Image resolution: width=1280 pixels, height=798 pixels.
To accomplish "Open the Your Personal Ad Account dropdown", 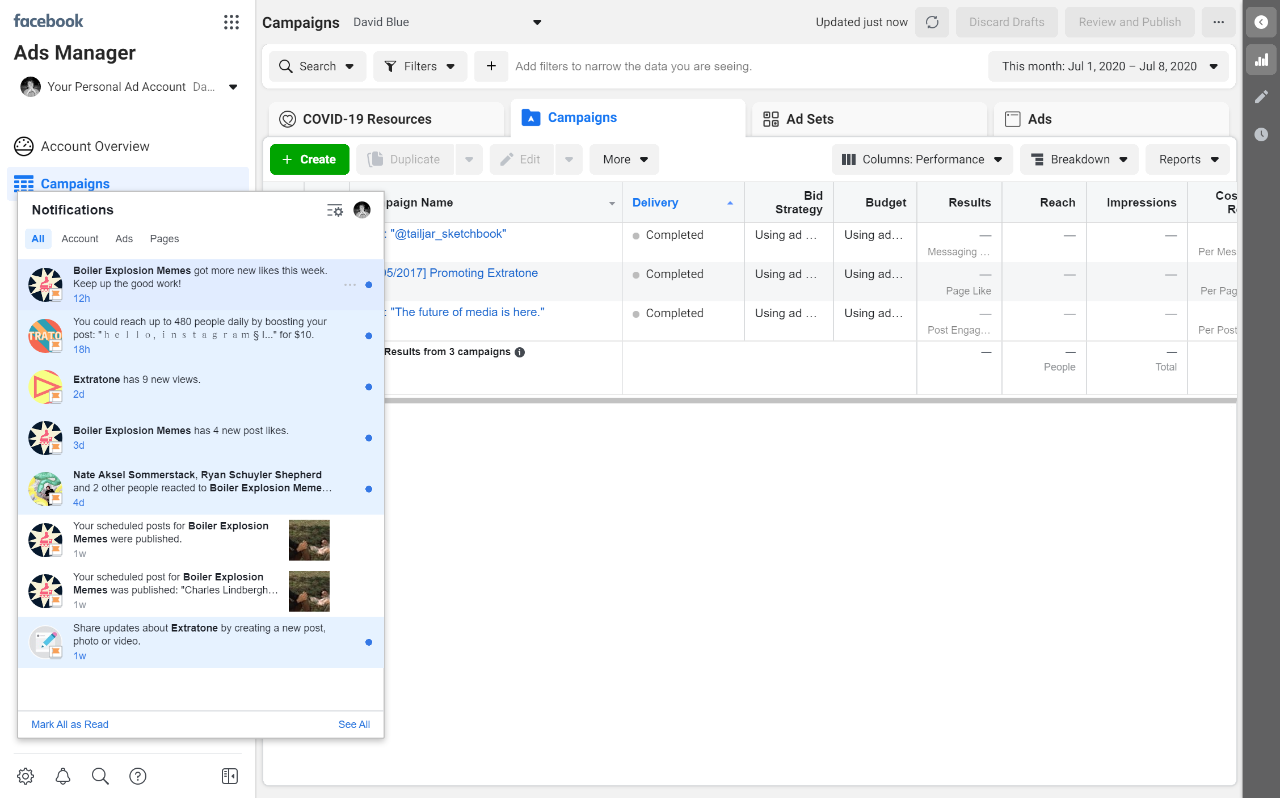I will click(x=130, y=87).
